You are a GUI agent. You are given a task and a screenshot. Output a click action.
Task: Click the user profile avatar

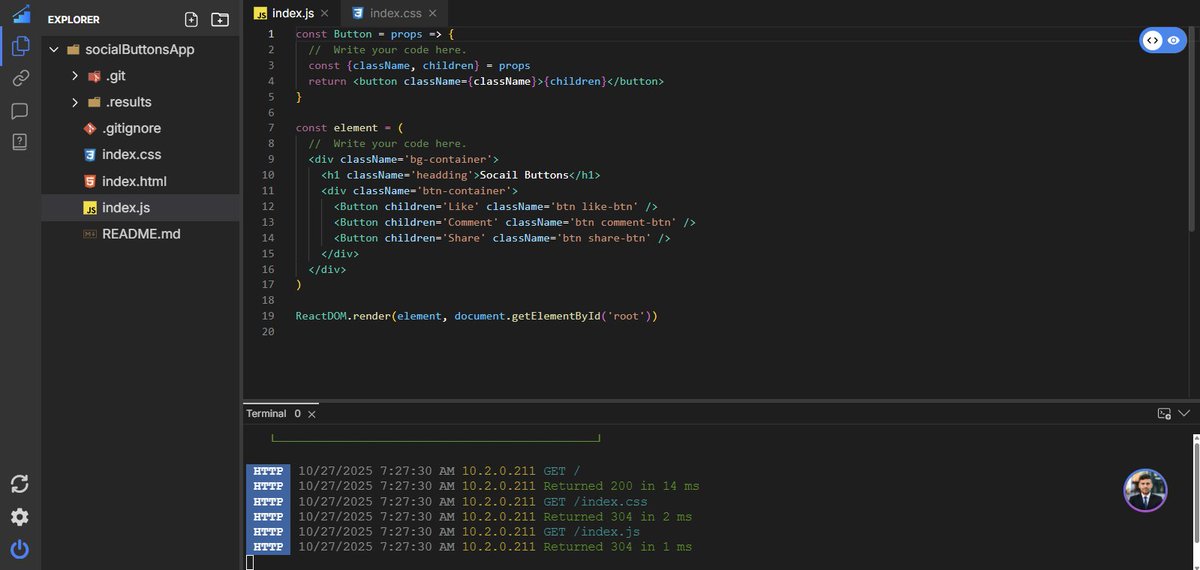click(1145, 490)
